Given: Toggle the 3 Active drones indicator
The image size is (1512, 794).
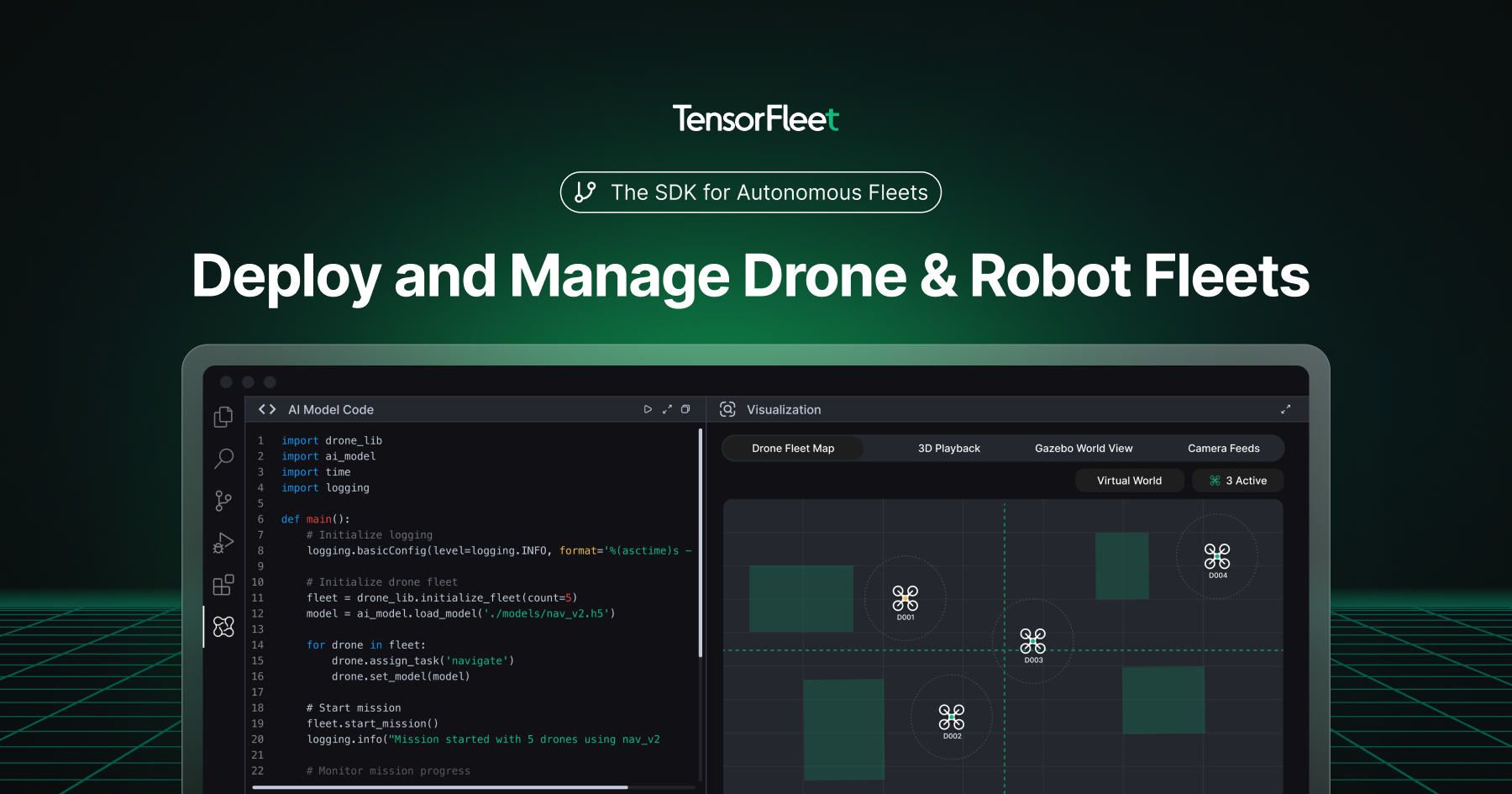Looking at the screenshot, I should (1237, 480).
